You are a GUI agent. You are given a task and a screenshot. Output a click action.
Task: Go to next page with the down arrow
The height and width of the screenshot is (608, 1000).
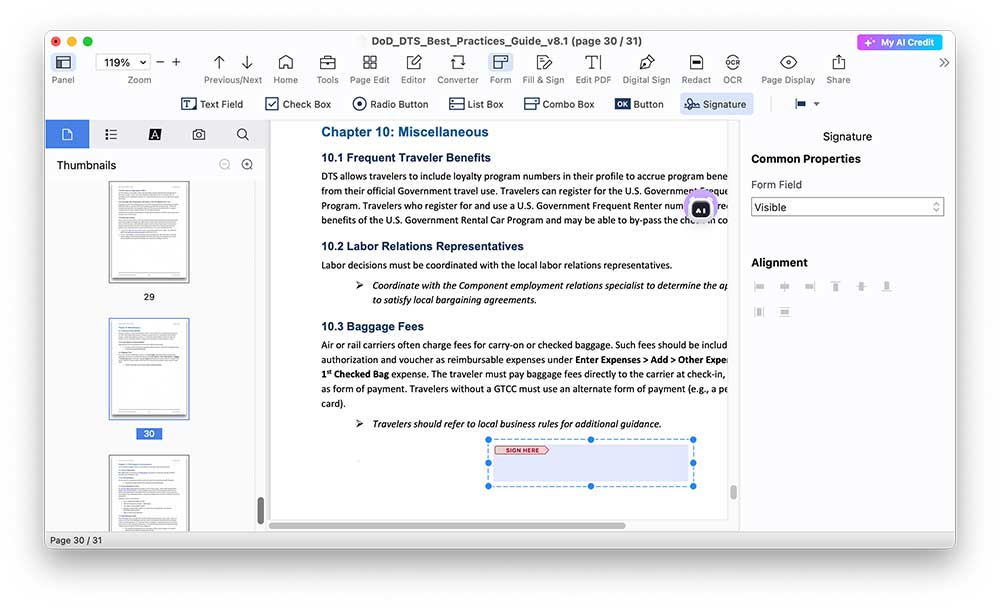point(247,62)
